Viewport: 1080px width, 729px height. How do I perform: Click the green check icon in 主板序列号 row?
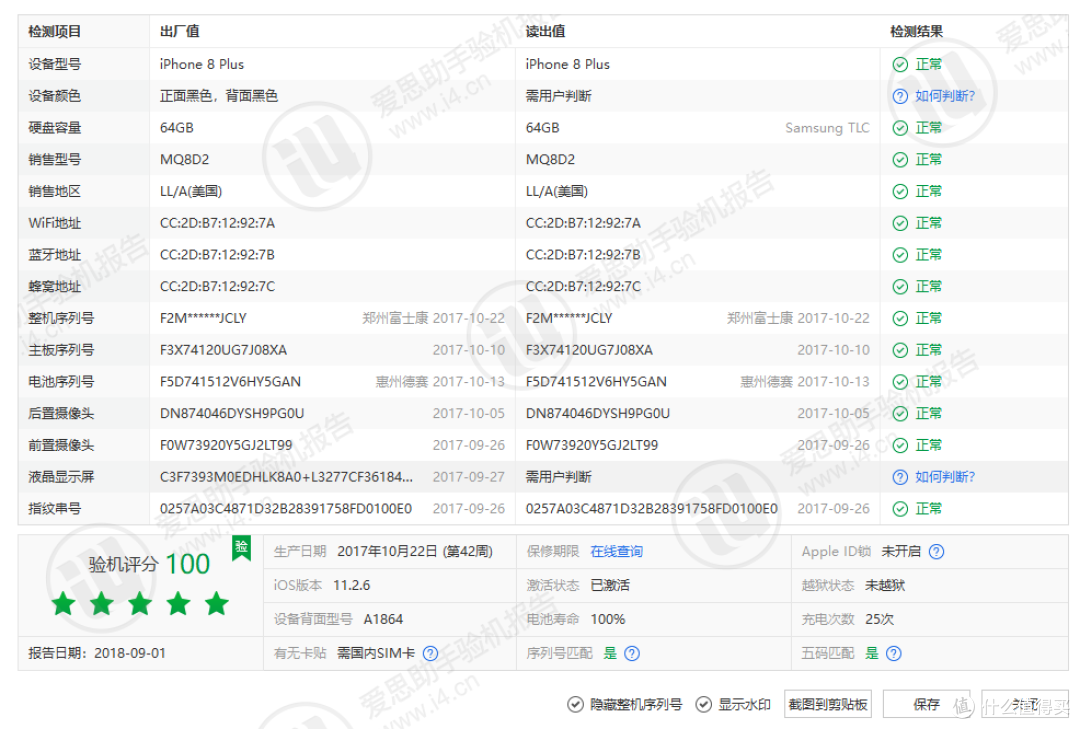pyautogui.click(x=900, y=350)
